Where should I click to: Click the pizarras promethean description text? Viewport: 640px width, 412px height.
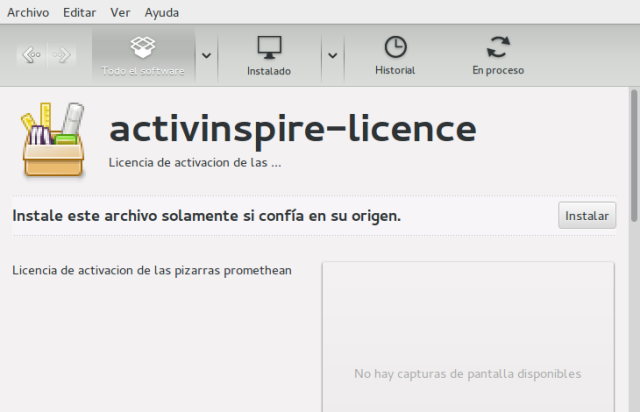[x=151, y=270]
